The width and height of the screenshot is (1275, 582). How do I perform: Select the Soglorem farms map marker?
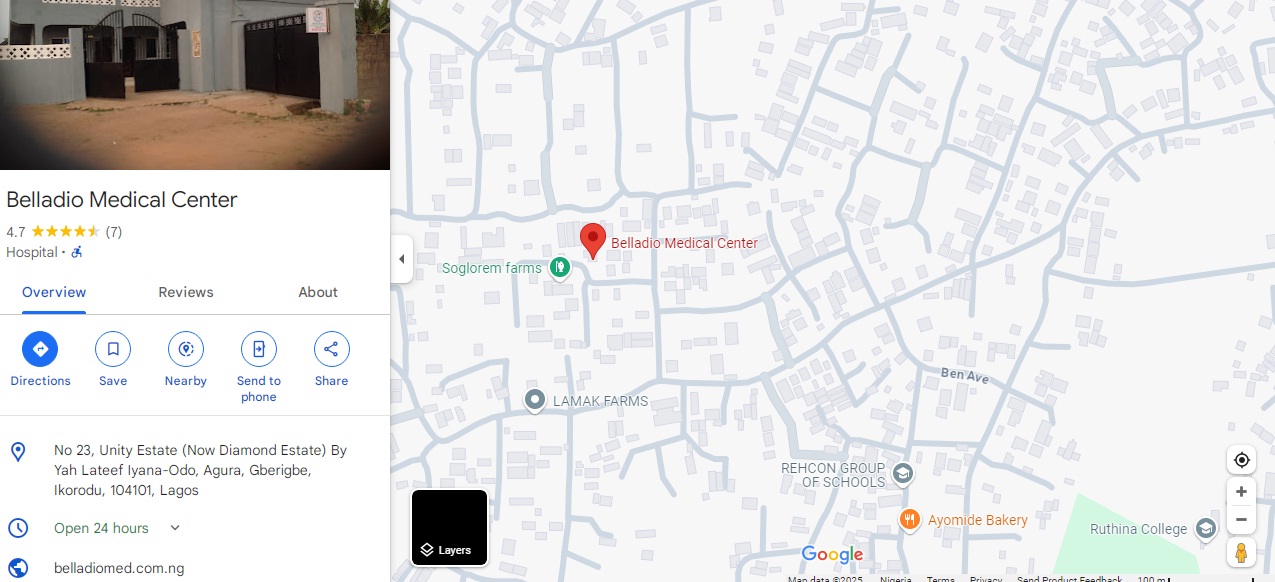point(560,268)
